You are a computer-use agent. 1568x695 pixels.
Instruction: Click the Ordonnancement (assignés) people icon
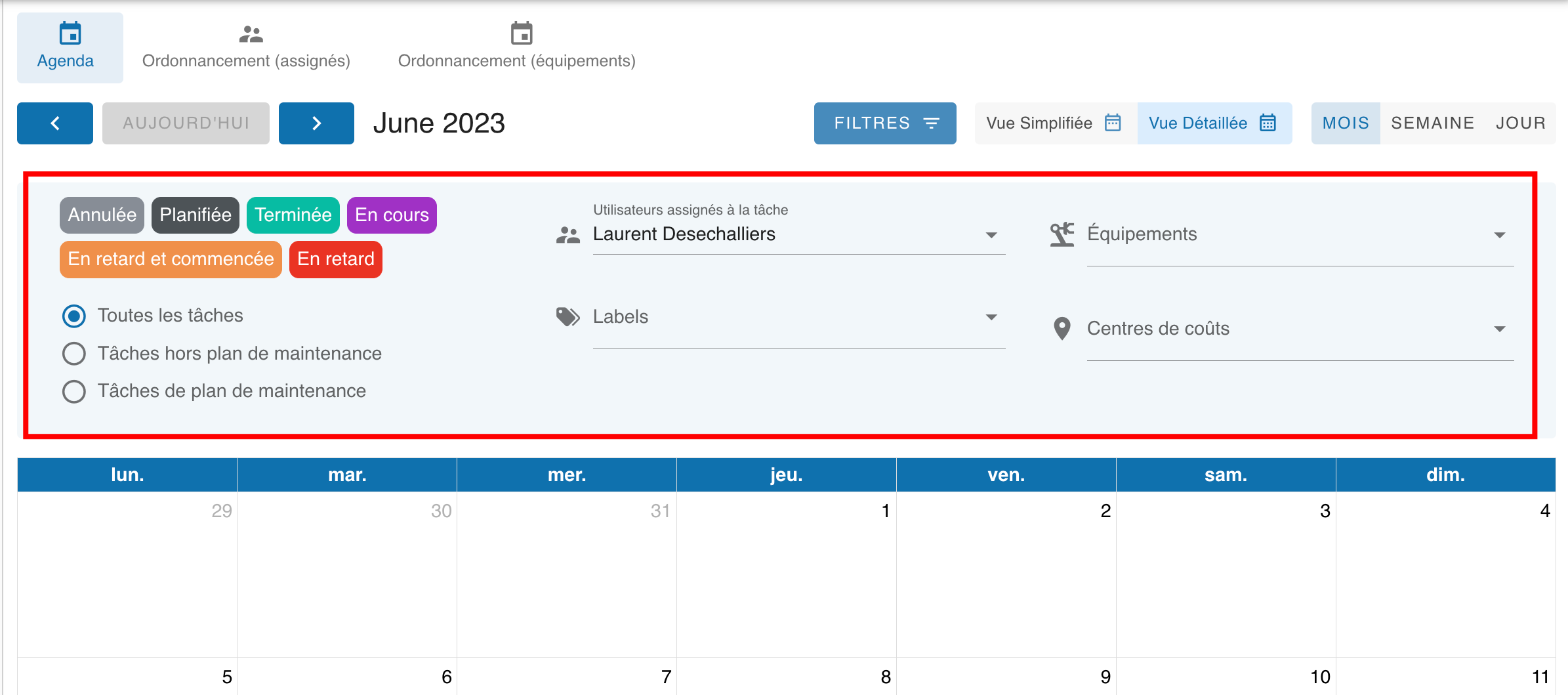[x=251, y=34]
